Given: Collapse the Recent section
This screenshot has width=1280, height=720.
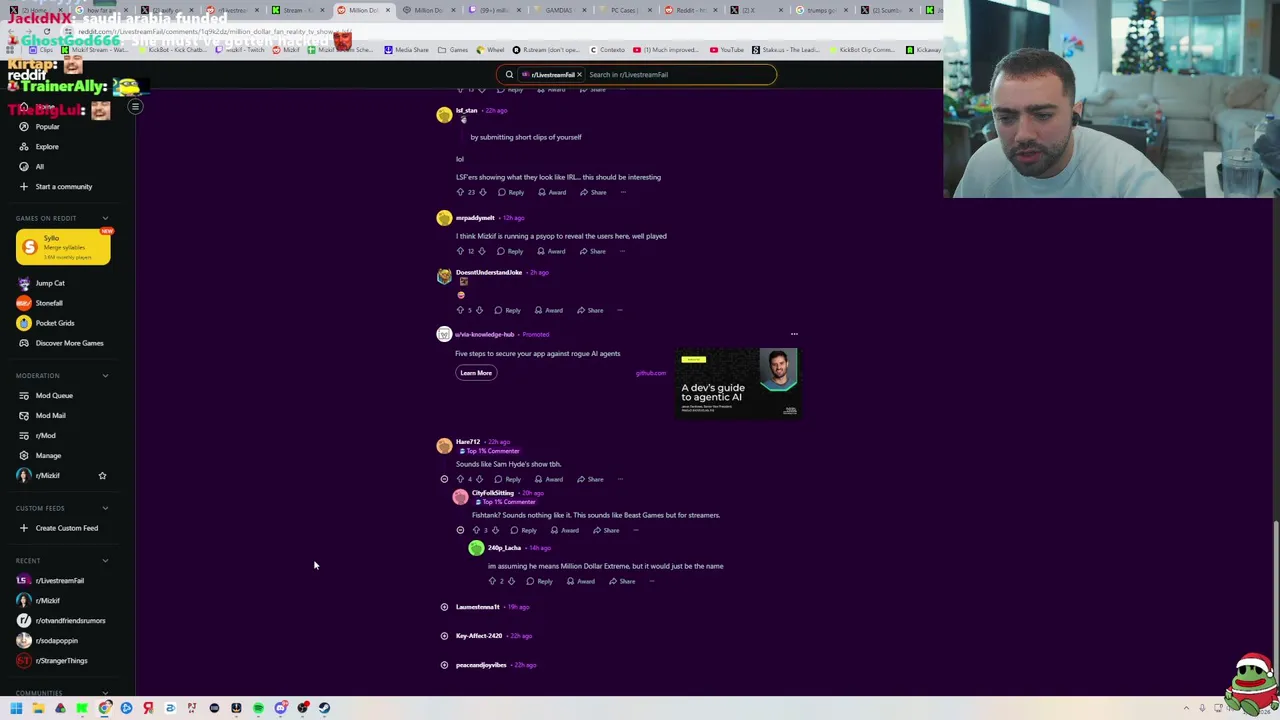Looking at the screenshot, I should 105,561.
